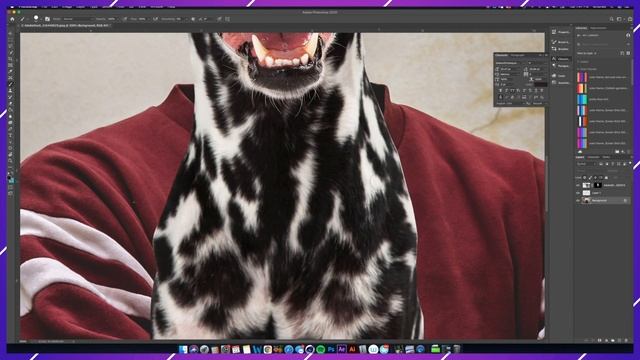The width and height of the screenshot is (640, 360).
Task: Select the layer mask thumbnail on the top layer
Action: [x=598, y=185]
